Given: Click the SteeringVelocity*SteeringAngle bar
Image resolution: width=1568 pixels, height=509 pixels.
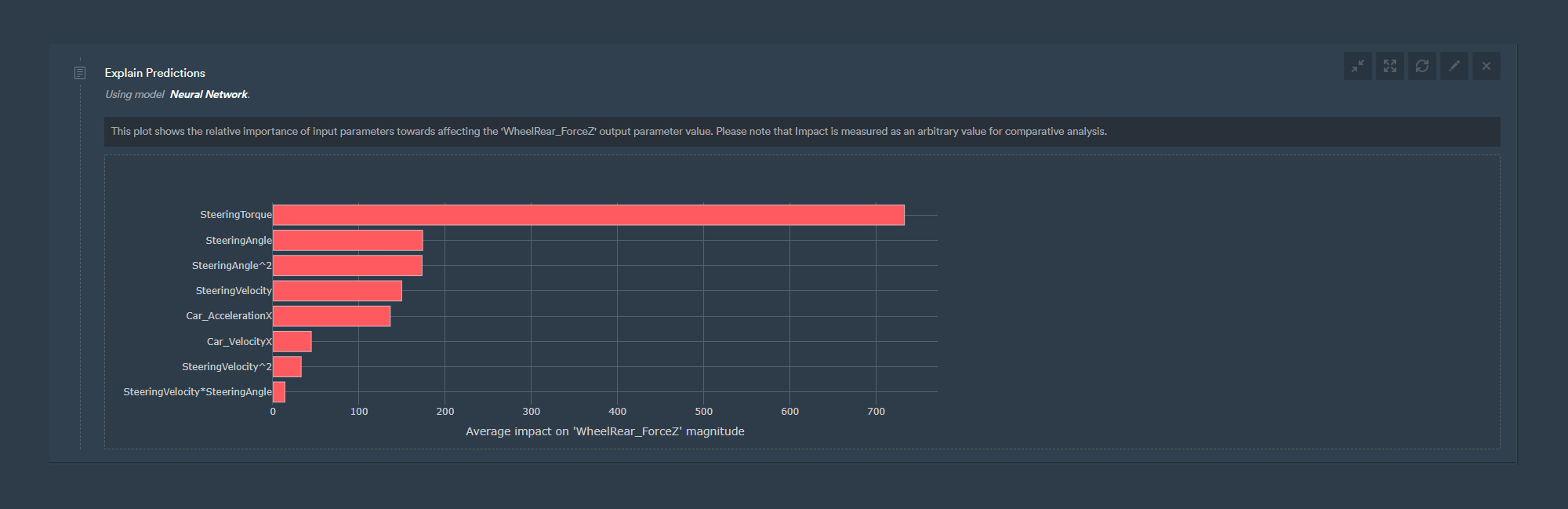Looking at the screenshot, I should [x=279, y=392].
